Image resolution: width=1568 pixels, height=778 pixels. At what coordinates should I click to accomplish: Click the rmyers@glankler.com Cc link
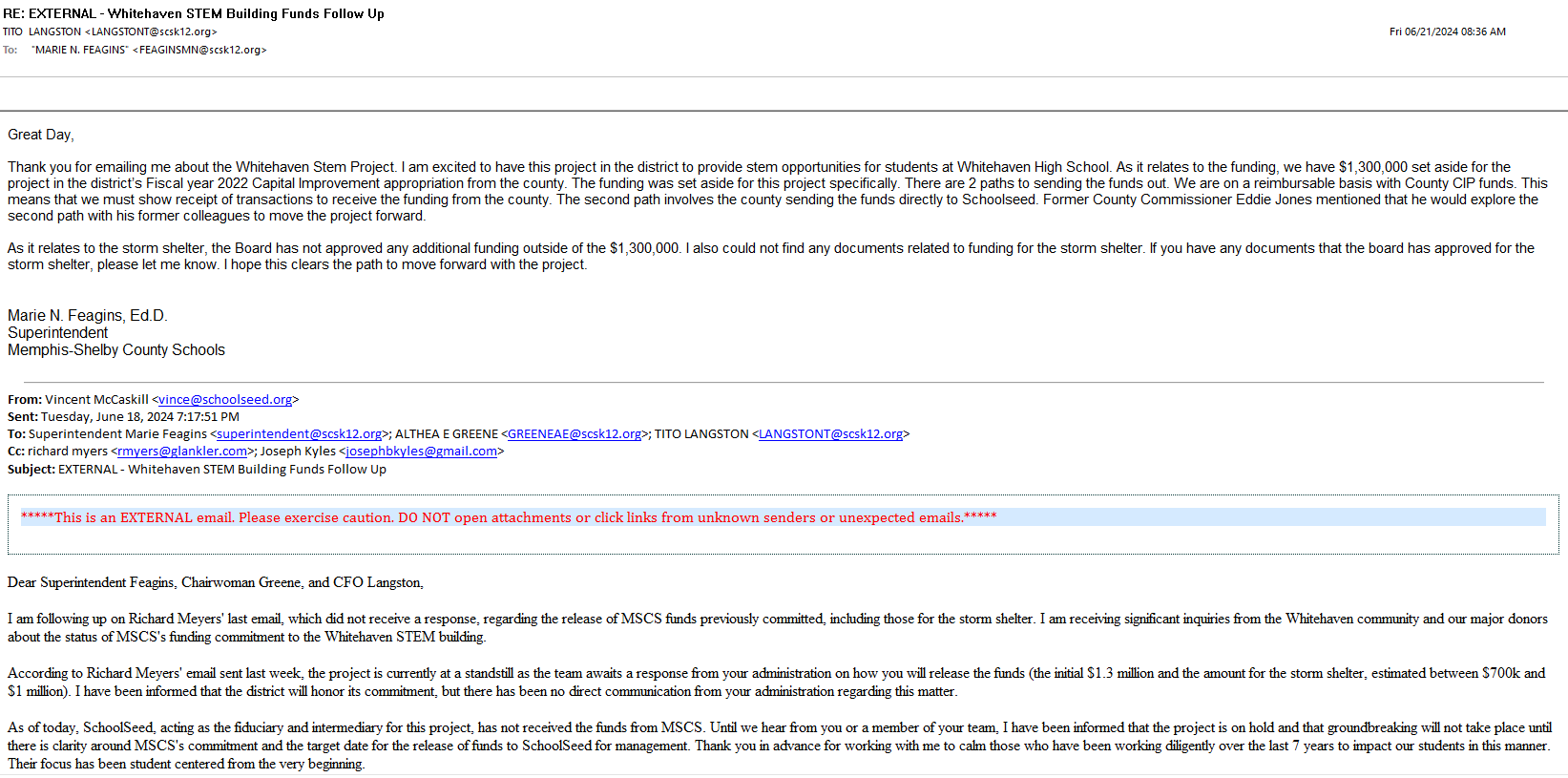tap(181, 452)
